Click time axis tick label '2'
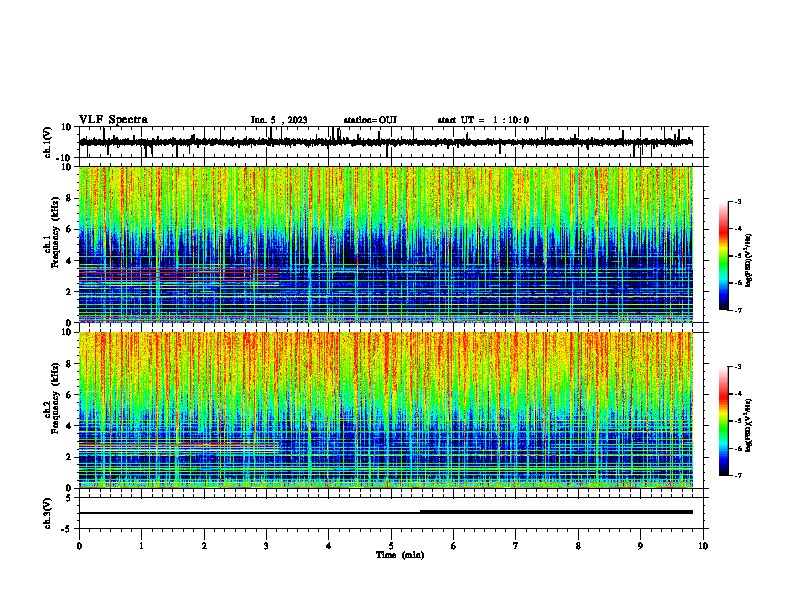The image size is (792, 612). [204, 546]
